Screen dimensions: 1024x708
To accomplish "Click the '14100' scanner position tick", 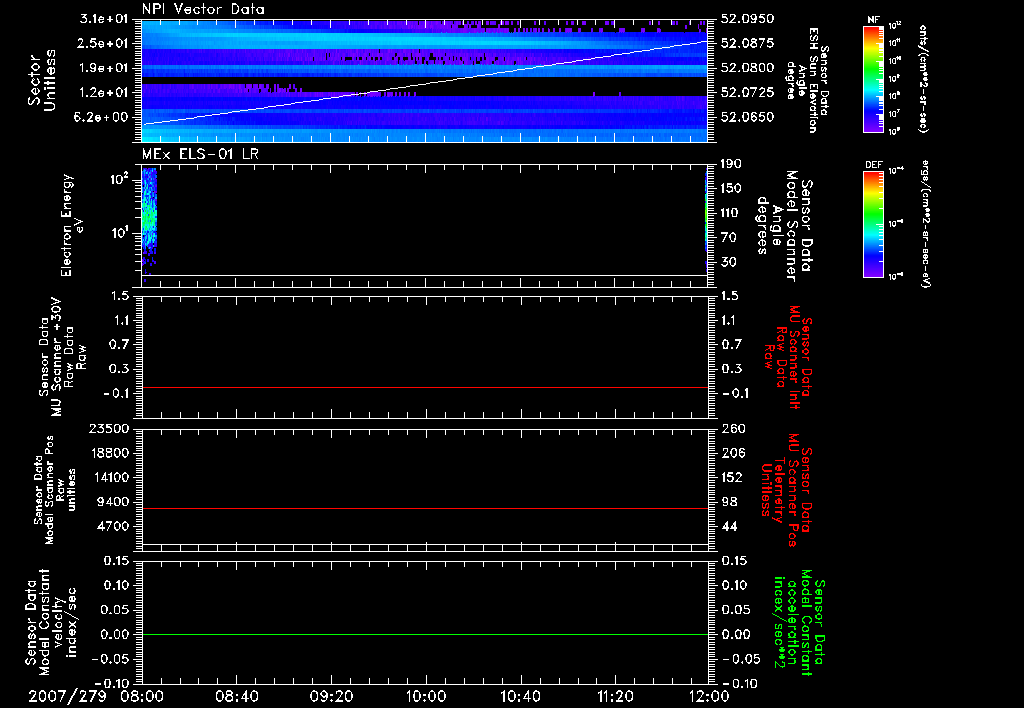I will click(x=108, y=477).
